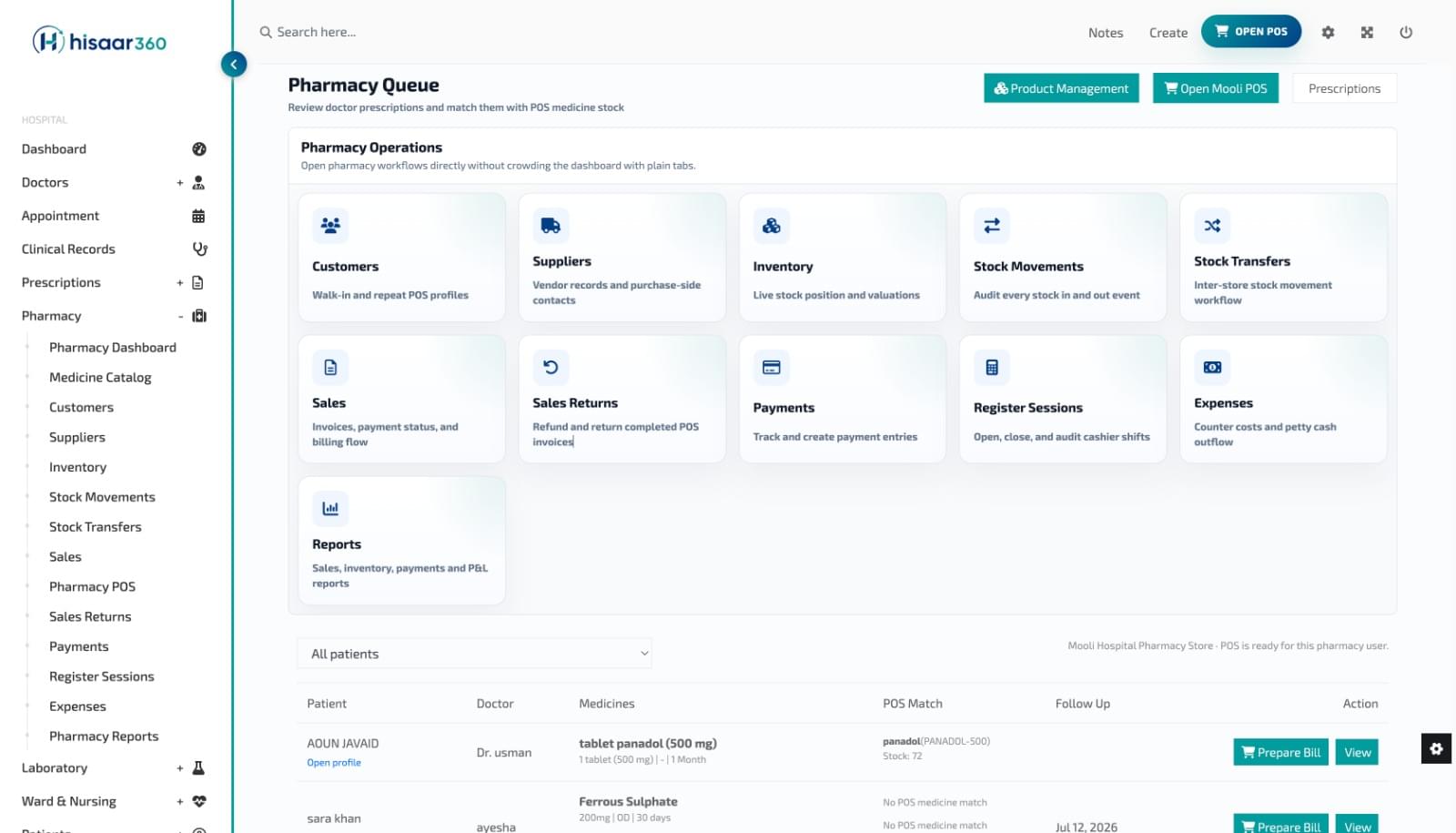The image size is (1456, 833).
Task: Click the Expenses card cash icon
Action: (1212, 367)
